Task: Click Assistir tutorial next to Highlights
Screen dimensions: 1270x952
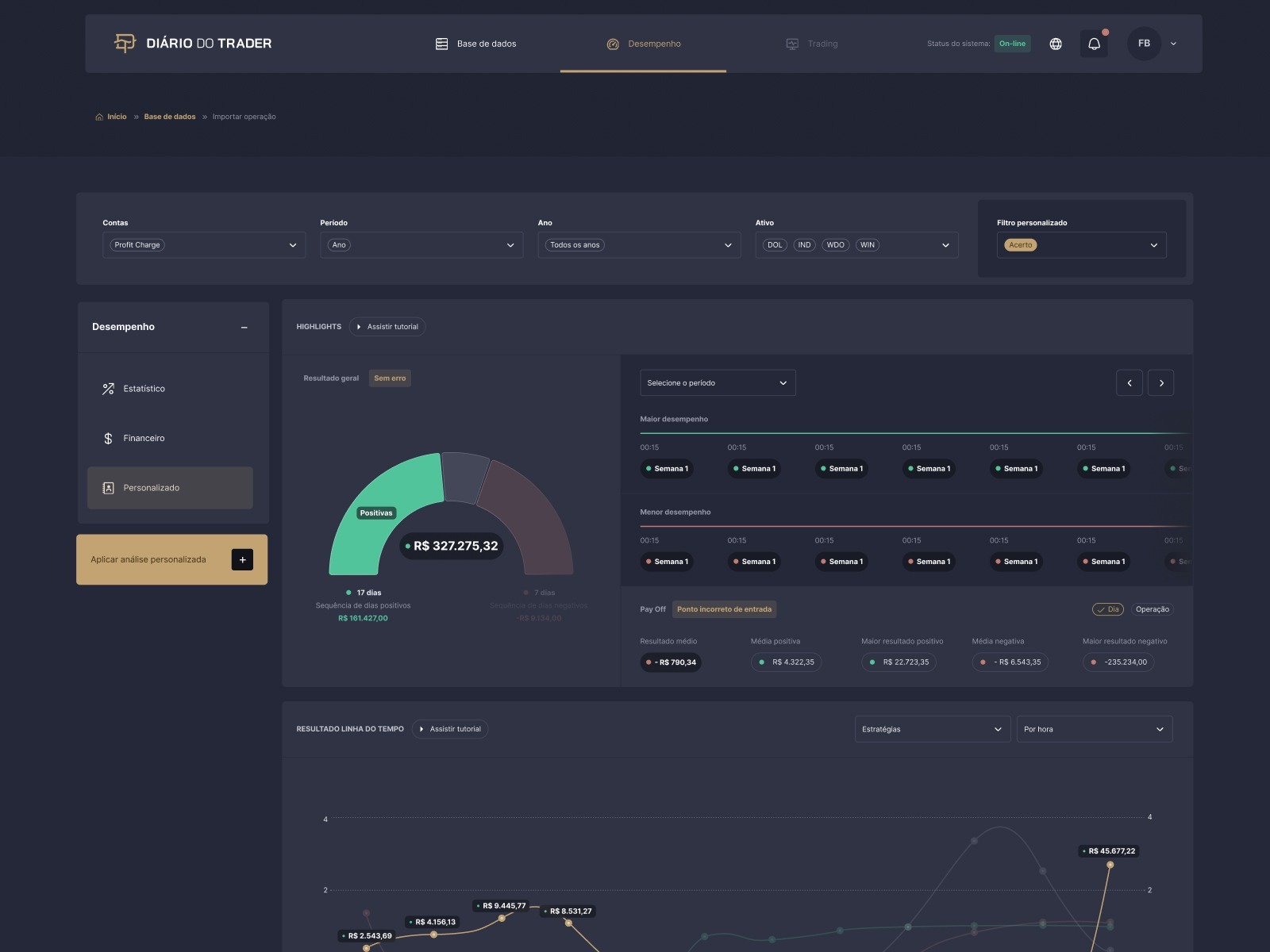Action: (x=387, y=327)
